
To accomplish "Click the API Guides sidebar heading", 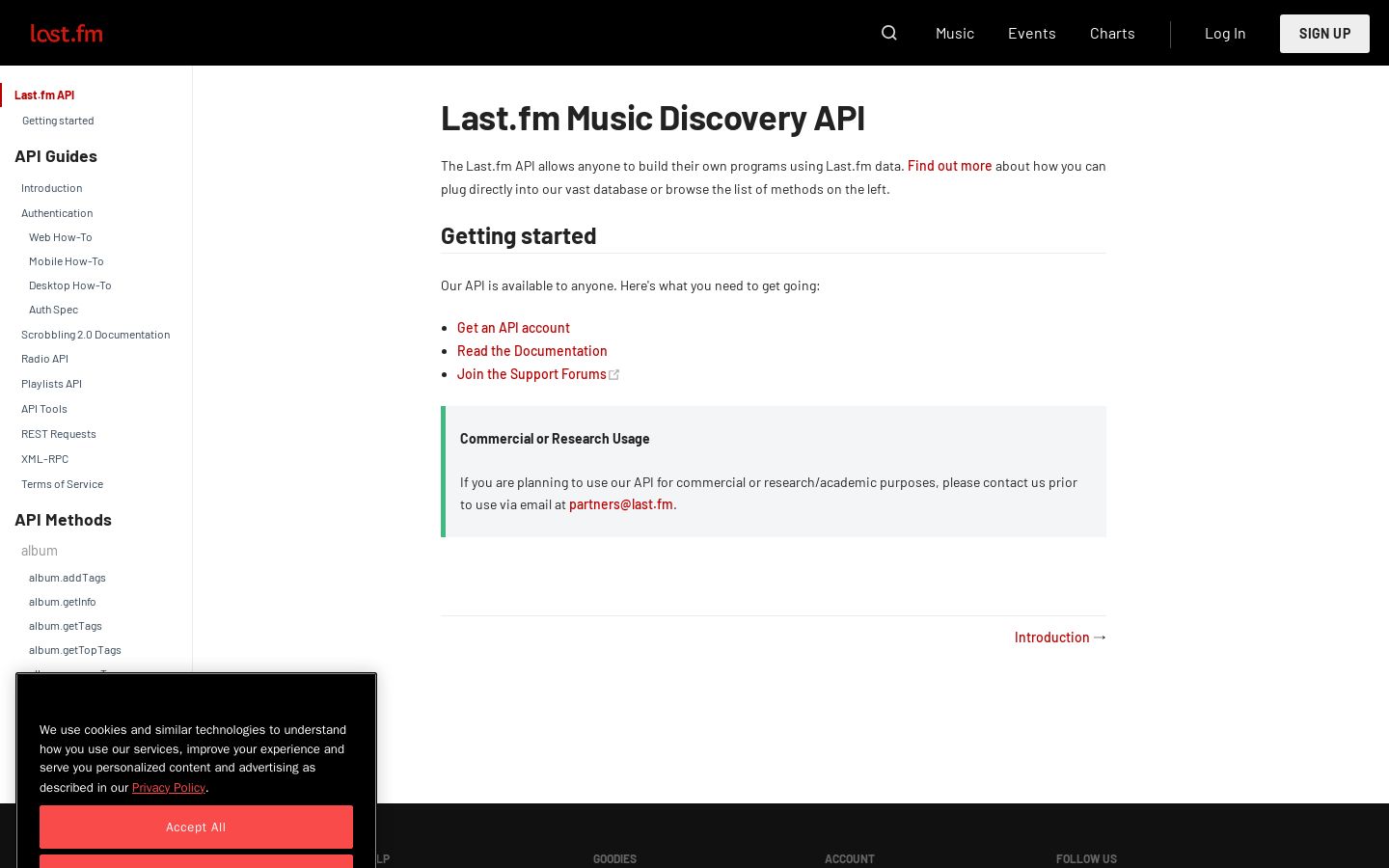I will coord(56,156).
